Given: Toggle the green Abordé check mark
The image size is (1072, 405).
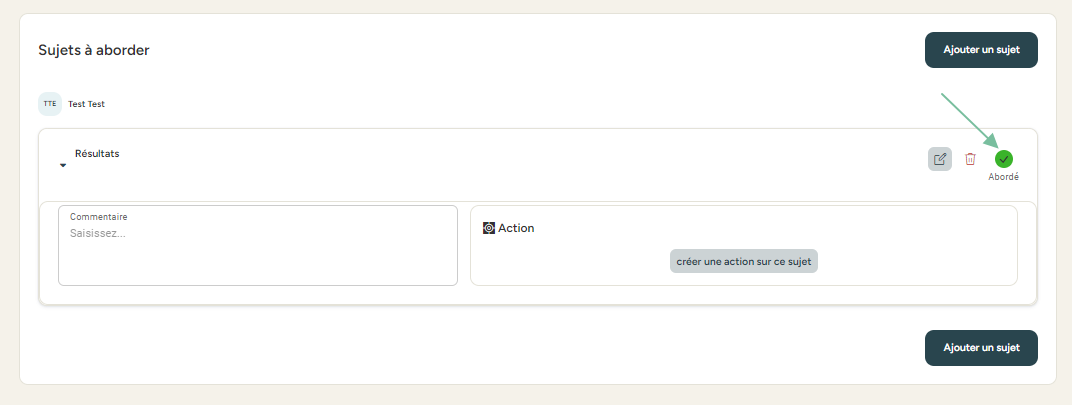Looking at the screenshot, I should [1004, 159].
